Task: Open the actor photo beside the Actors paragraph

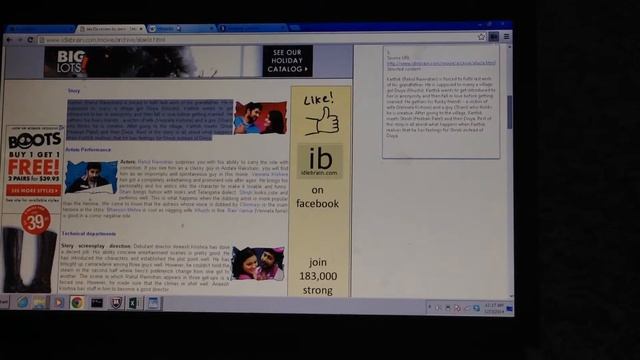Action: [x=91, y=177]
